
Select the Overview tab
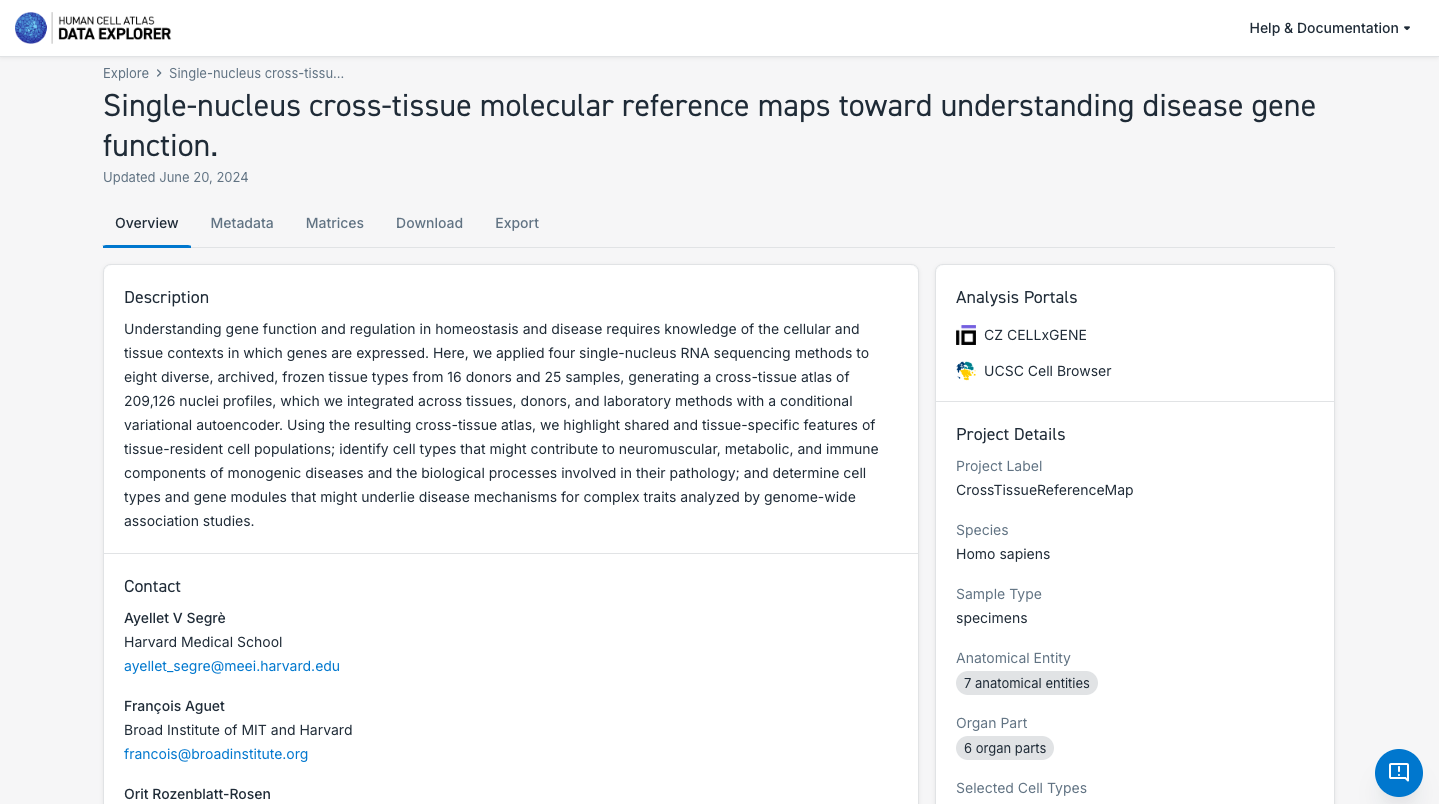(x=147, y=223)
